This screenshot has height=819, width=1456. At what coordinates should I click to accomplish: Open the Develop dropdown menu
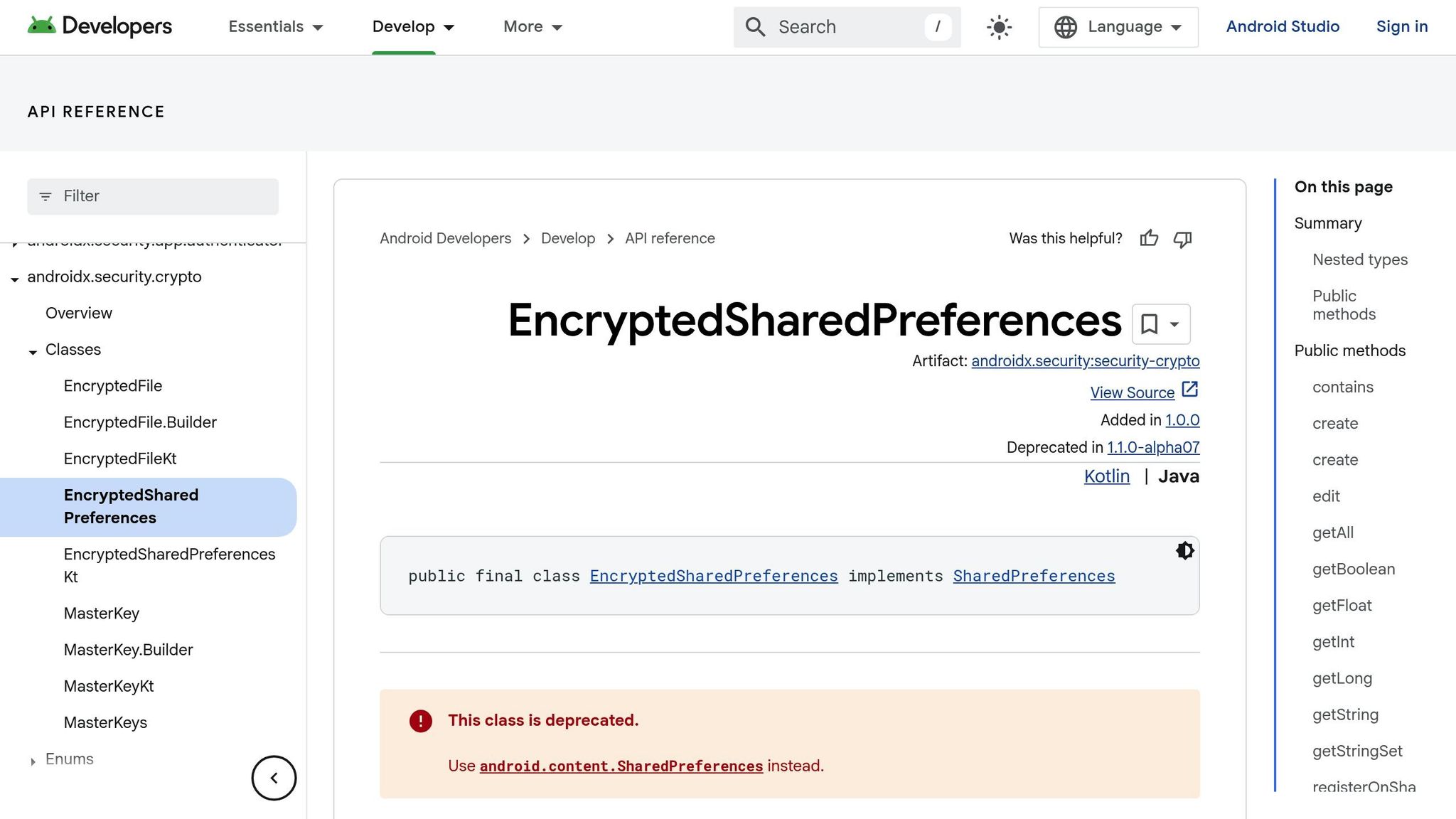point(413,27)
